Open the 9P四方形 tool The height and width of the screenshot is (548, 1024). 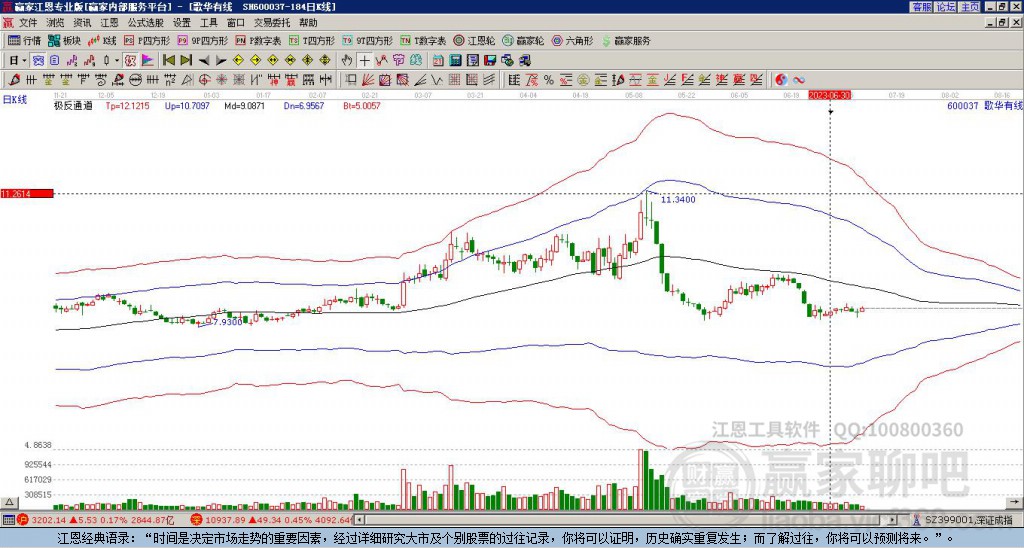coord(203,40)
